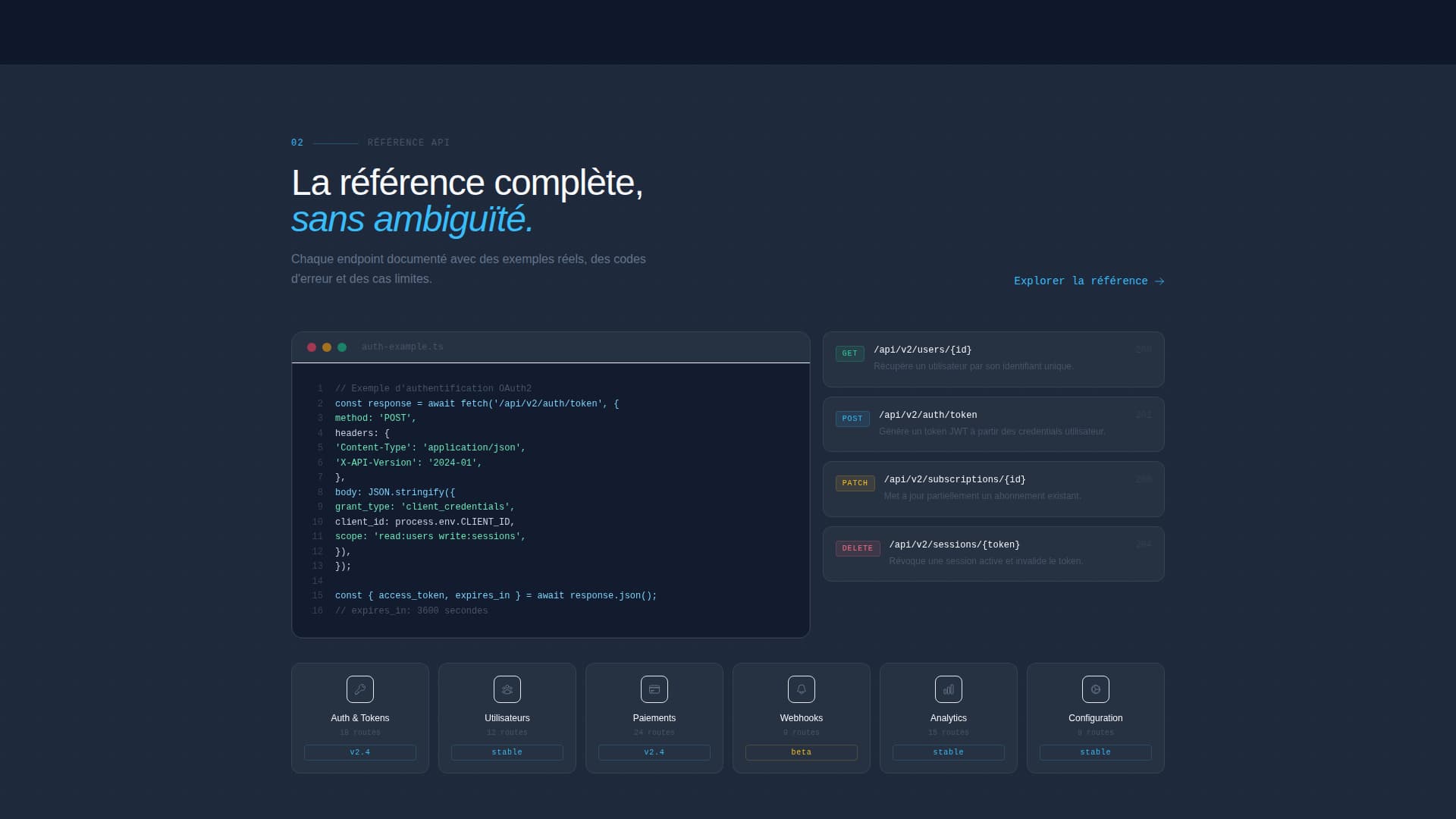Click the stable badge on Analytics card
The width and height of the screenshot is (1456, 819).
click(x=949, y=752)
